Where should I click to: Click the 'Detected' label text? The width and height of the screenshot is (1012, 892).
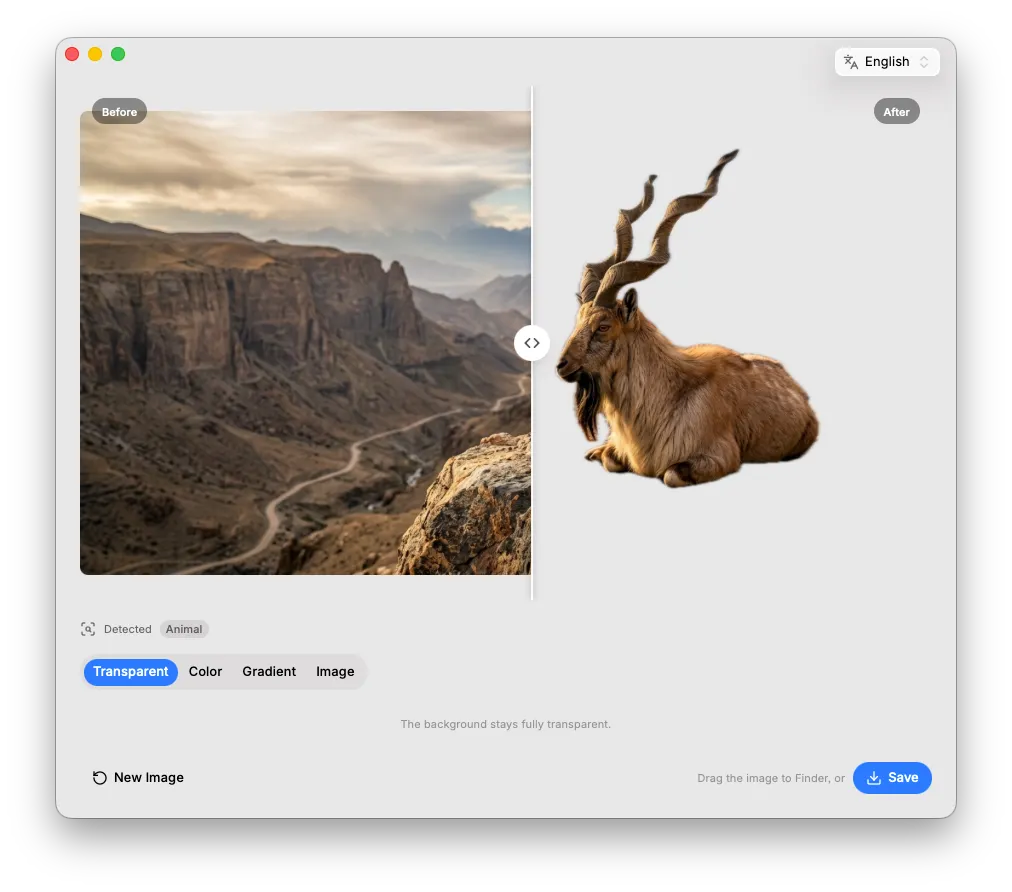[x=128, y=629]
